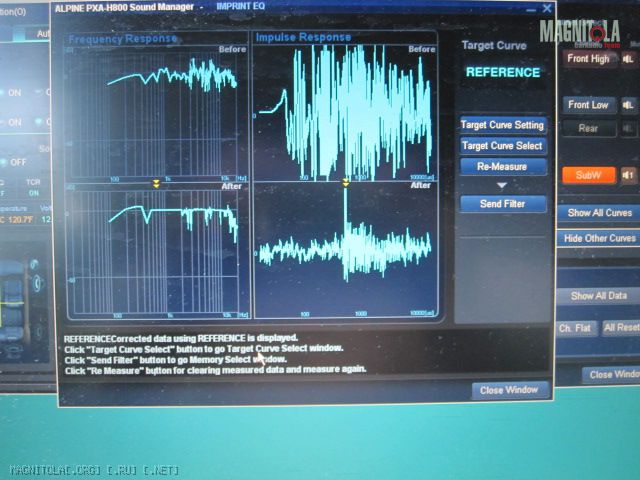Image resolution: width=640 pixels, height=480 pixels.
Task: Select the OFF radio option in background window
Action: coord(14,162)
